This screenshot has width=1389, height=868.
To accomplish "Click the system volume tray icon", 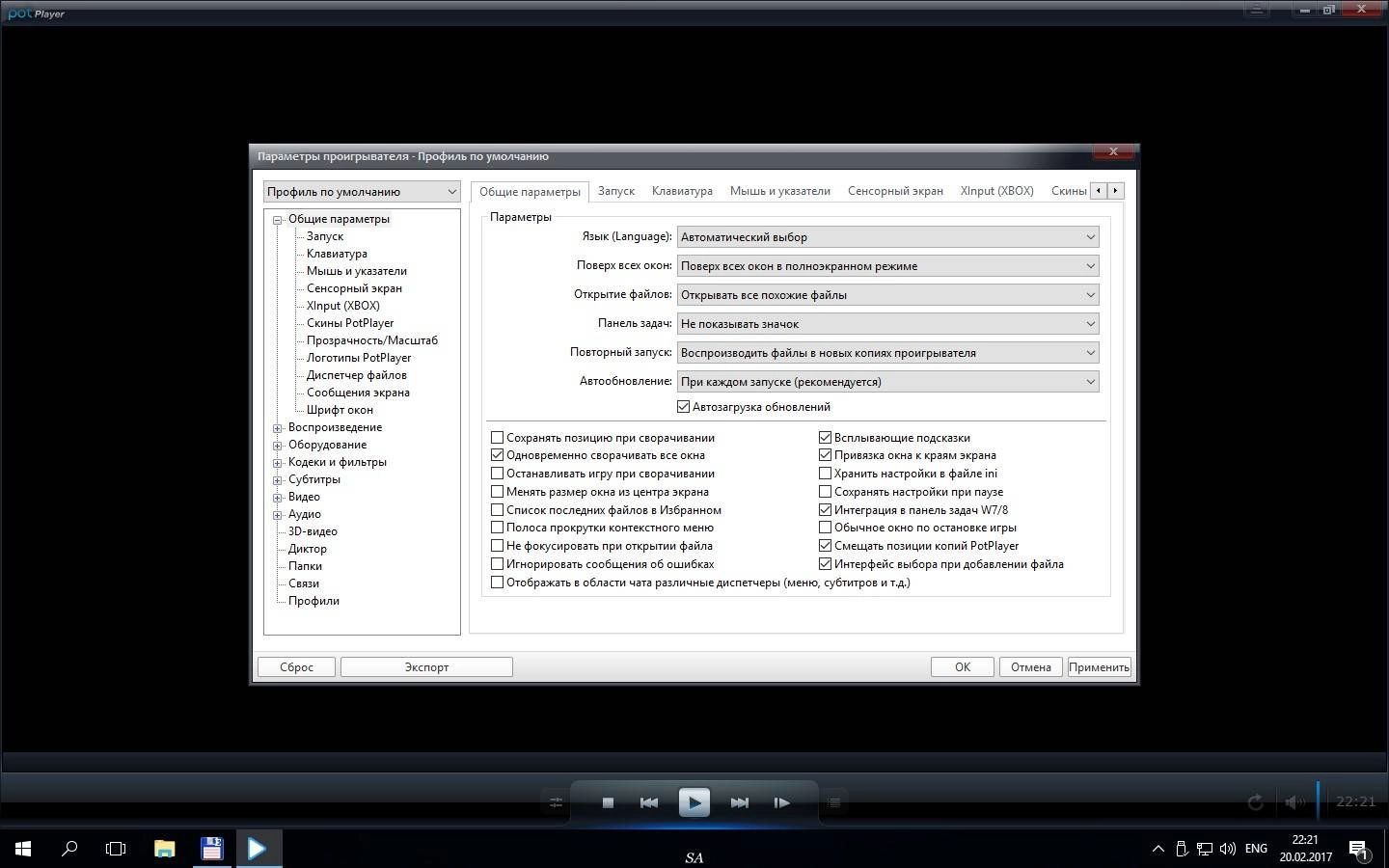I will pyautogui.click(x=1227, y=849).
